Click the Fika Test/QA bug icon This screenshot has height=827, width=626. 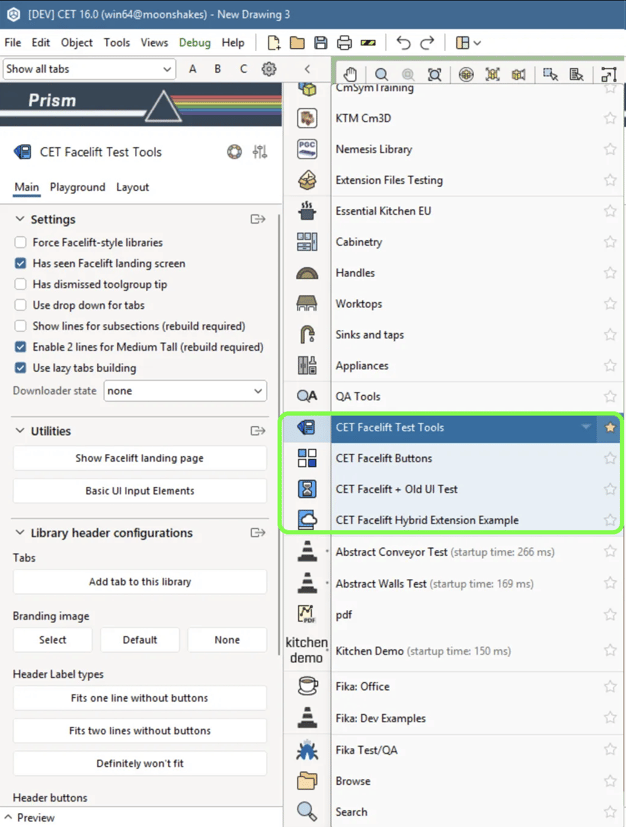(x=307, y=750)
